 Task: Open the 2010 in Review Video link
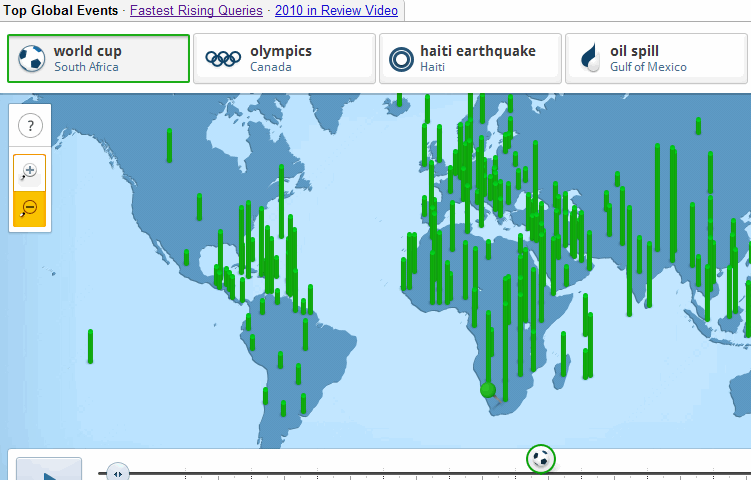(336, 11)
